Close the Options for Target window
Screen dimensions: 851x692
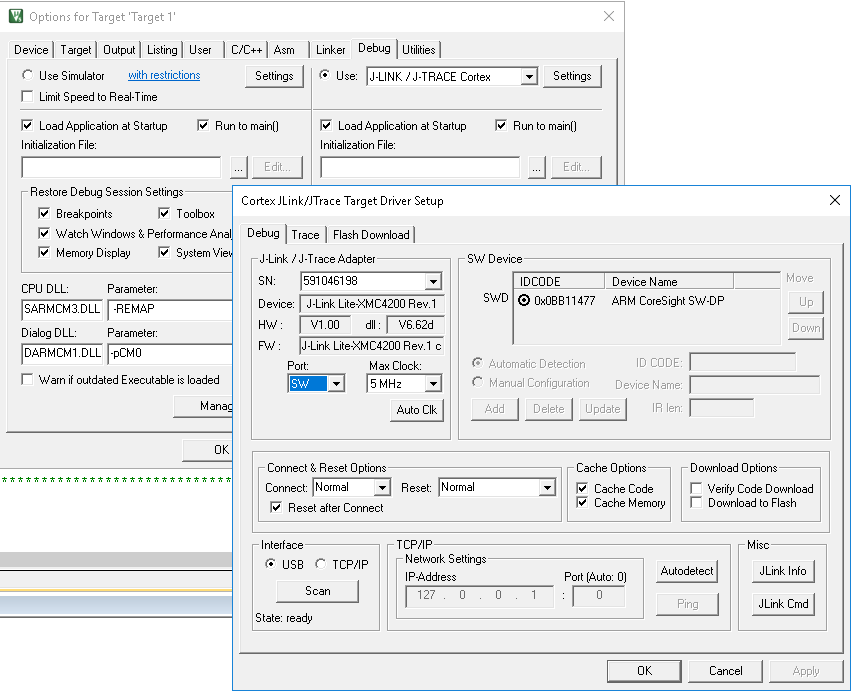[609, 16]
